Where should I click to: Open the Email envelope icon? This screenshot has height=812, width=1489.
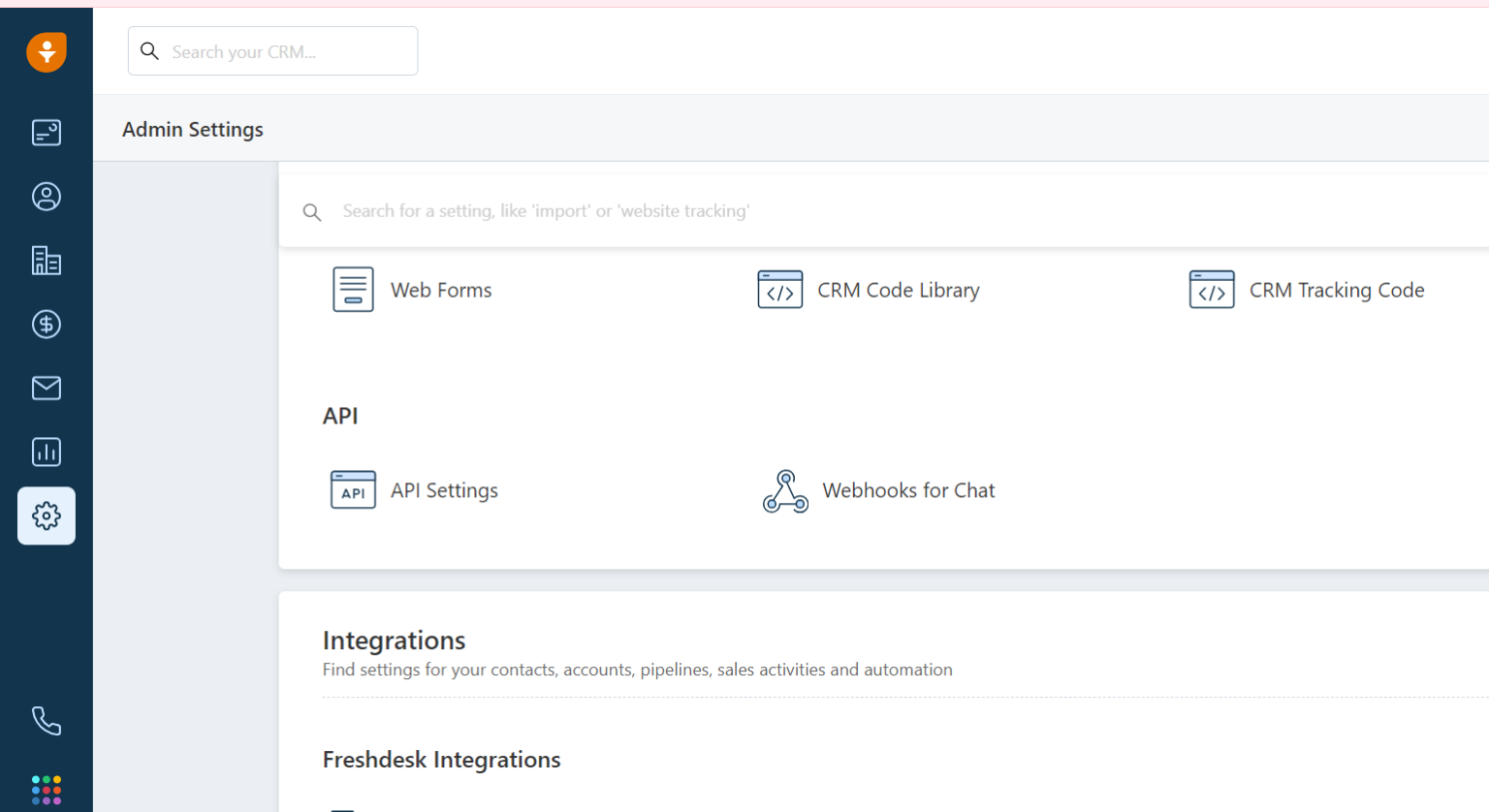click(47, 389)
